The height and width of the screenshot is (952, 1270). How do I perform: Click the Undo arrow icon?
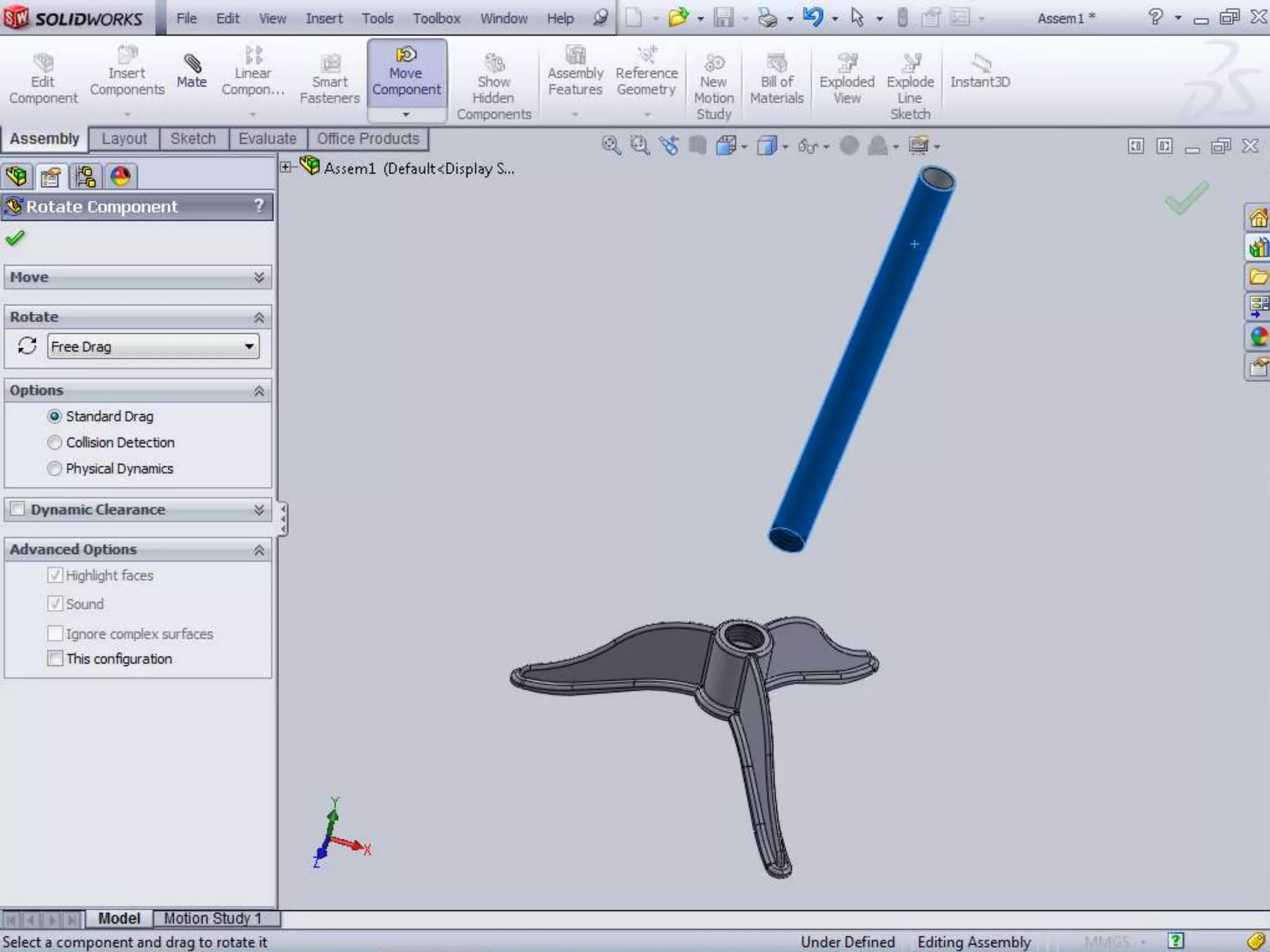coord(812,17)
